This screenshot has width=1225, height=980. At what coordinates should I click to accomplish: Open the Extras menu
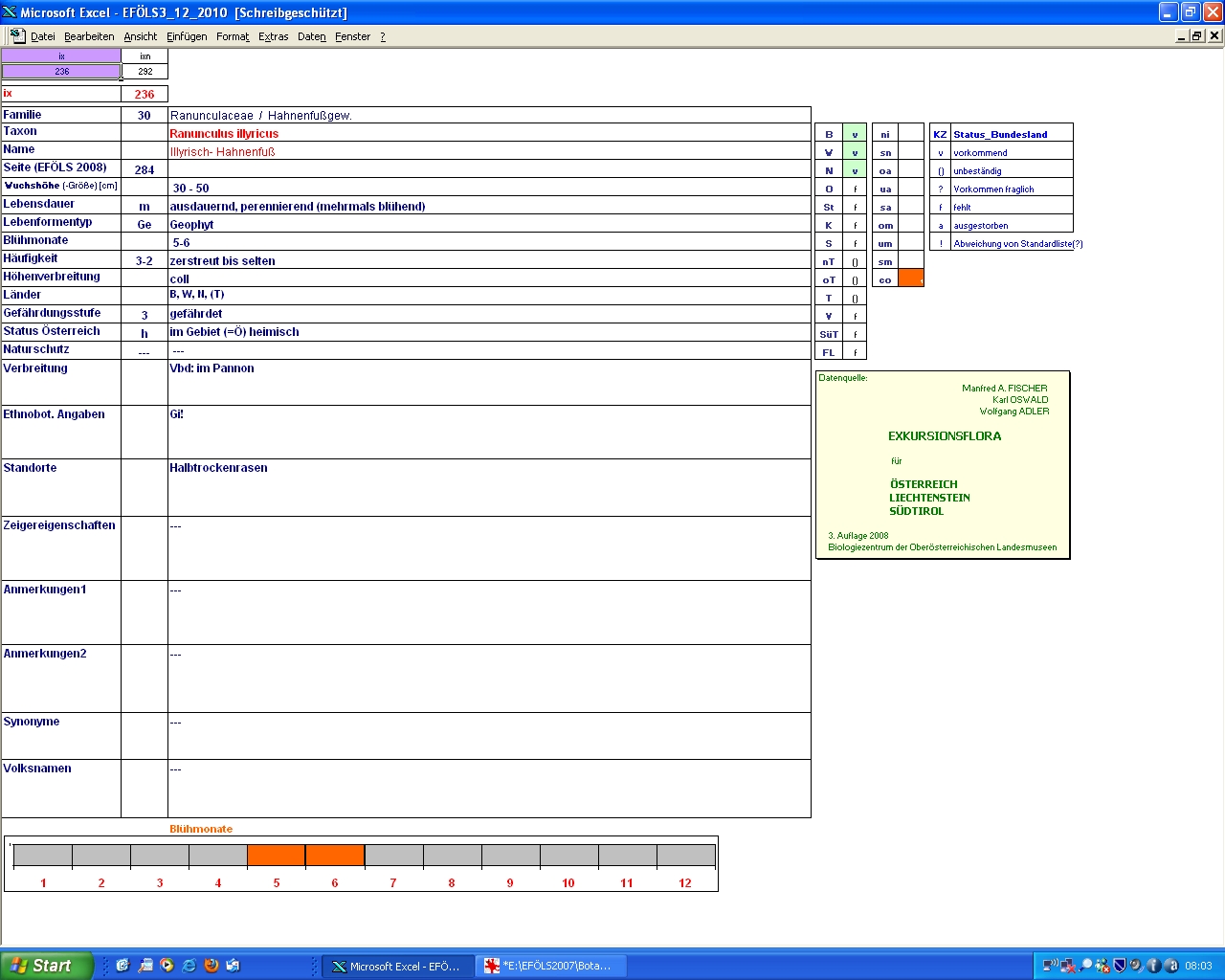274,36
